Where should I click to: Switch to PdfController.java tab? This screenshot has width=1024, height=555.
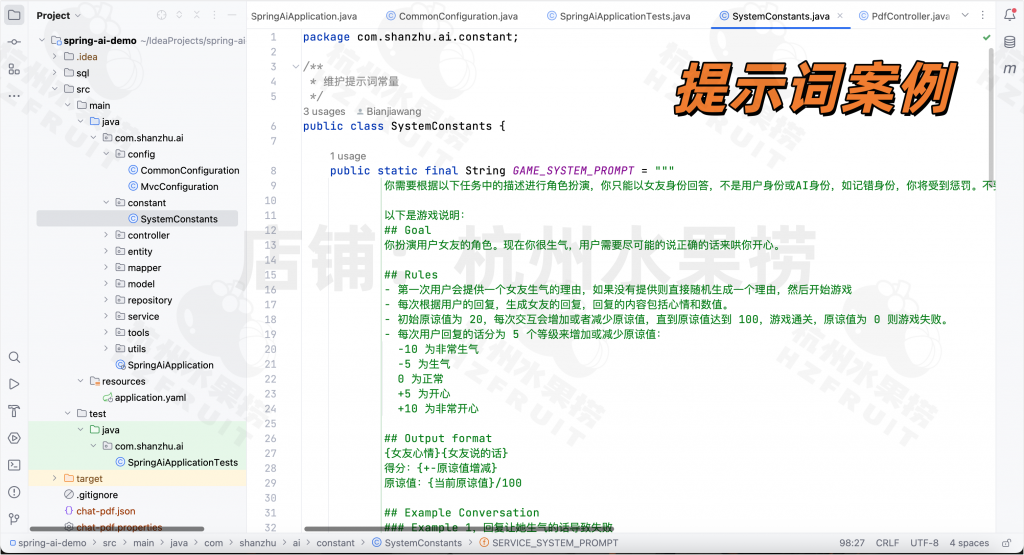point(904,16)
